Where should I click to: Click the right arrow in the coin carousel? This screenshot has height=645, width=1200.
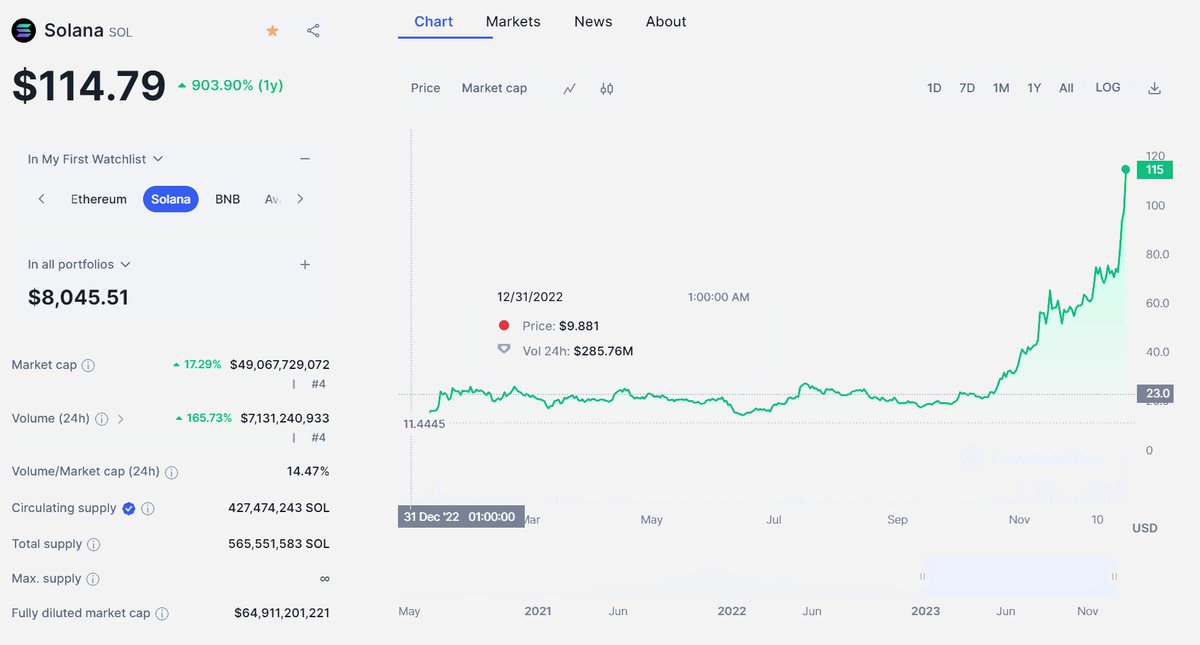click(300, 199)
